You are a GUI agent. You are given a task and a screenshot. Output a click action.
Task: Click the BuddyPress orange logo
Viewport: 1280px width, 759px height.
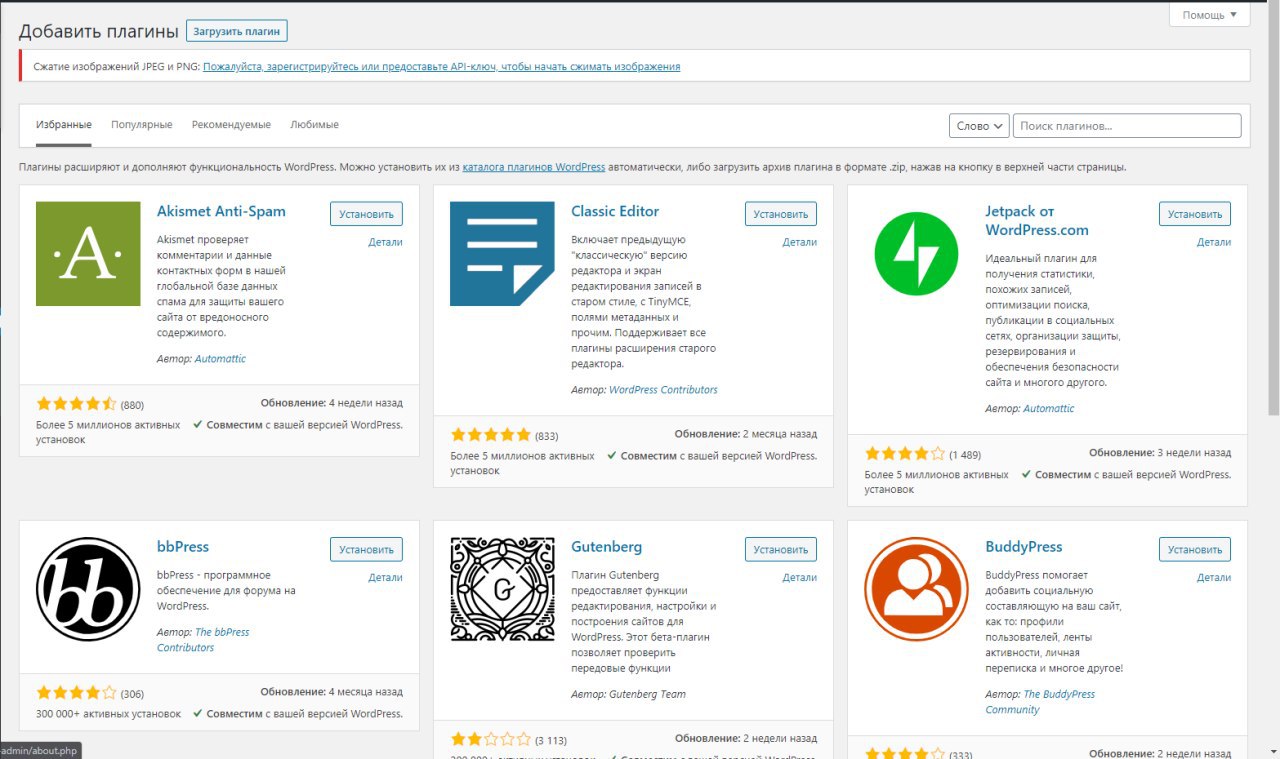[916, 589]
